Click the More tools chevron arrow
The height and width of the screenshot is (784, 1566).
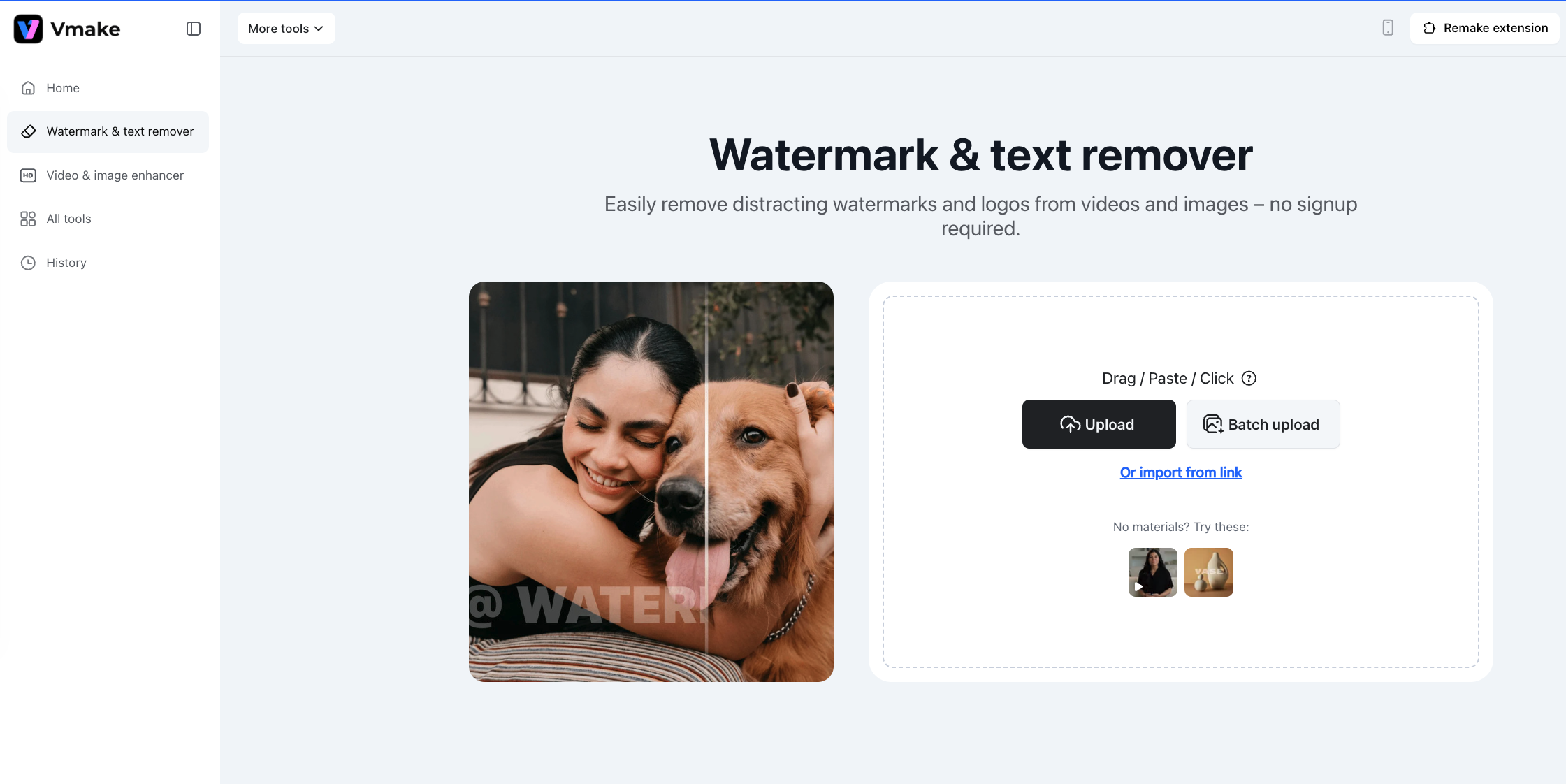(319, 29)
